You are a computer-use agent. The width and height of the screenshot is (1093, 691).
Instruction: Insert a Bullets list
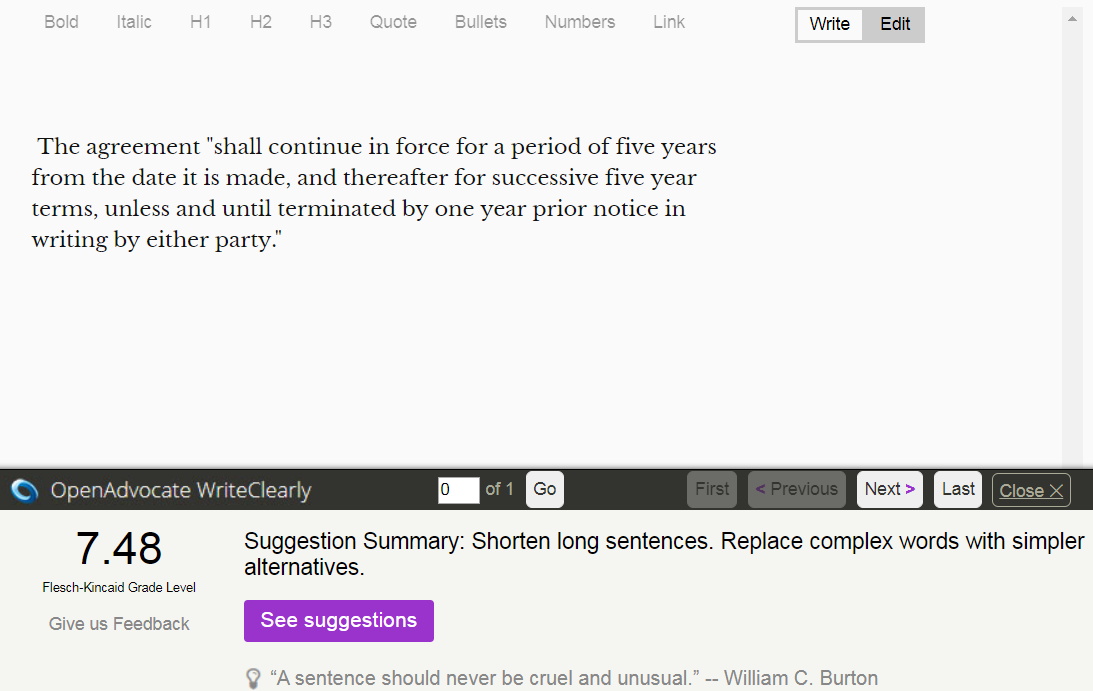(480, 22)
